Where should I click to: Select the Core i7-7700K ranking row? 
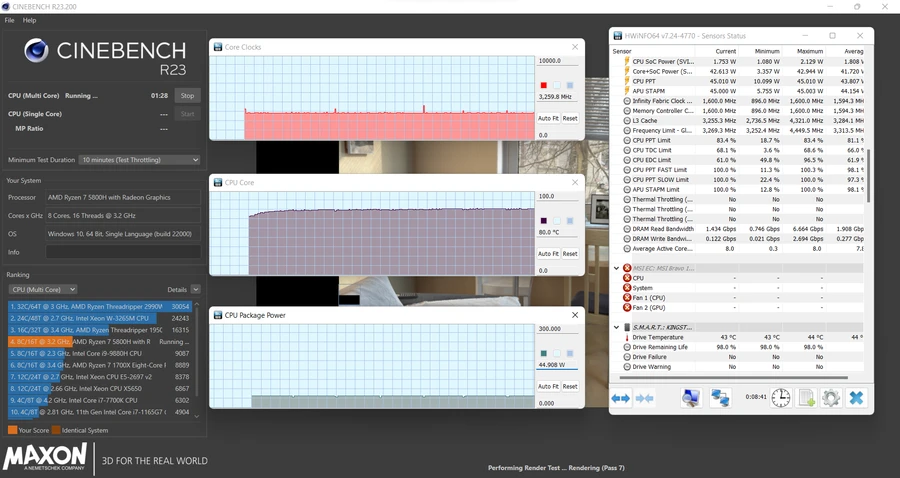tap(99, 400)
